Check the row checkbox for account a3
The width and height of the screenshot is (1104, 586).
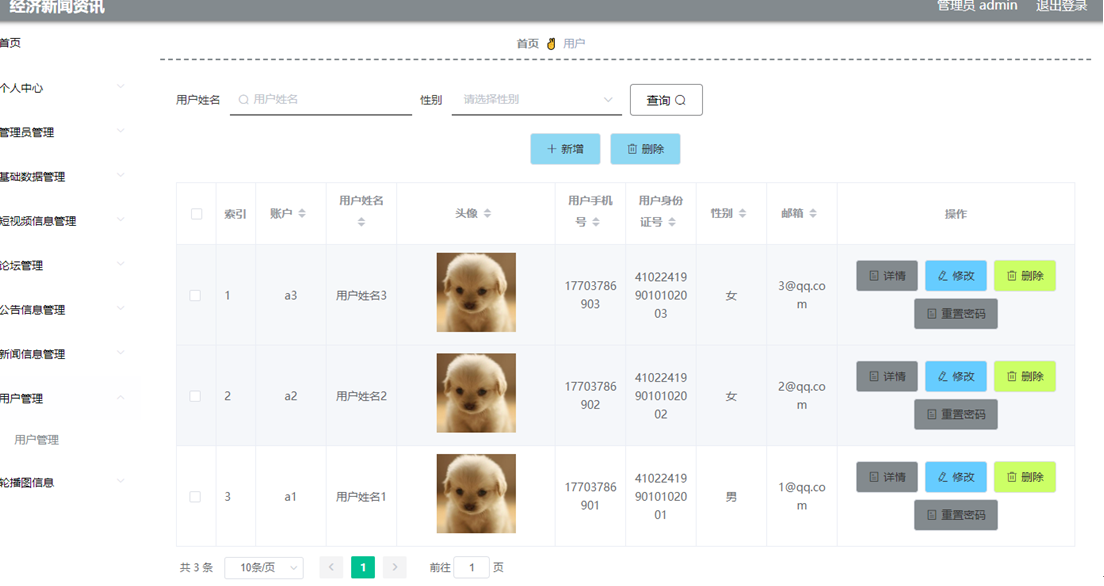click(195, 295)
